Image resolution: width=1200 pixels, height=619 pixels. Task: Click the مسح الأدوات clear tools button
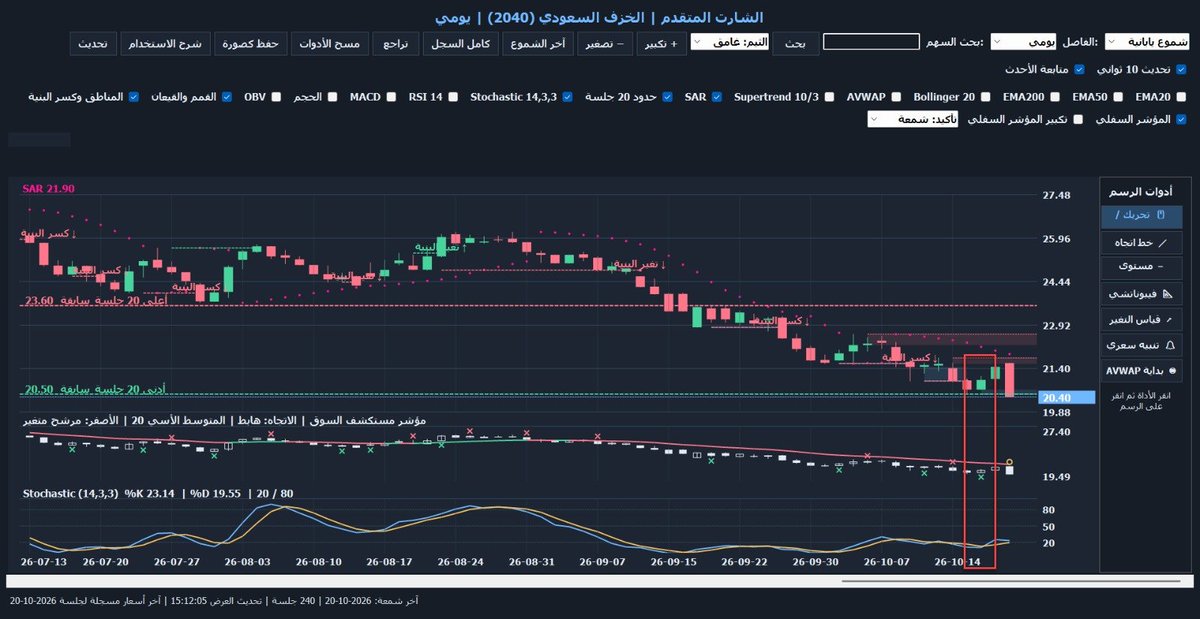click(x=330, y=43)
